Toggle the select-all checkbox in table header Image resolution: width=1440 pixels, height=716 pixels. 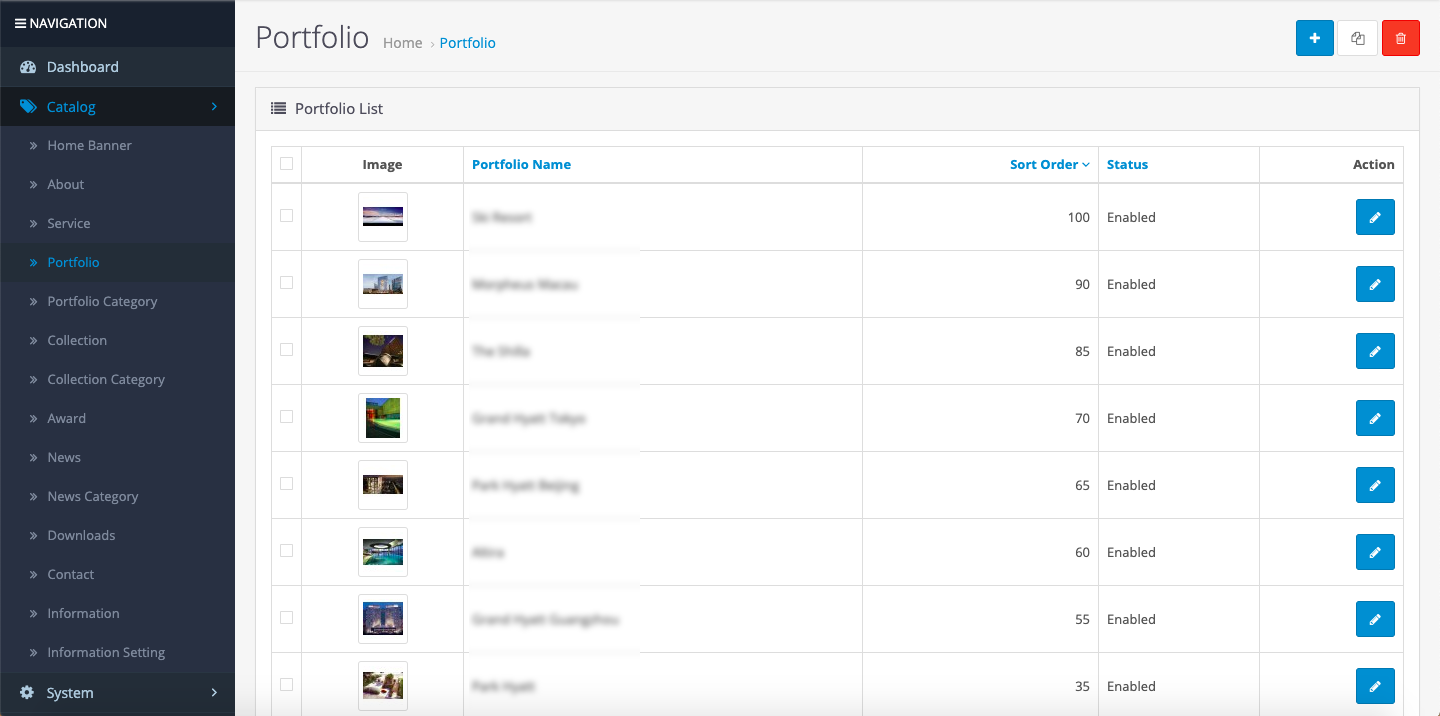tap(287, 164)
